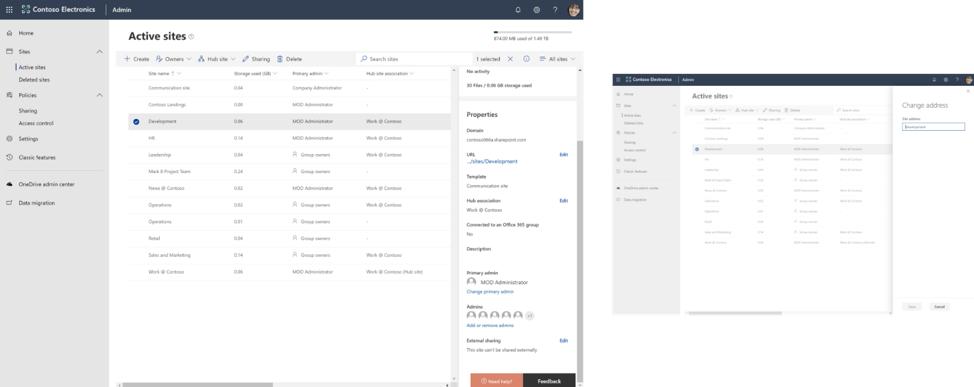The width and height of the screenshot is (974, 387).
Task: Open the Owners dropdown arrow in larger toolbar
Action: [x=189, y=59]
